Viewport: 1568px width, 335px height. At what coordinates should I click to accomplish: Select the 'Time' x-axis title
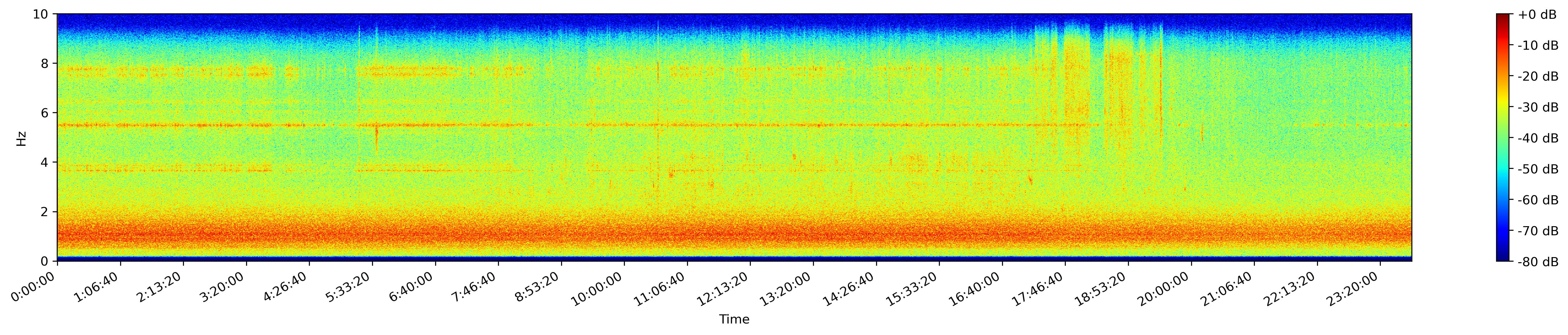[x=734, y=320]
